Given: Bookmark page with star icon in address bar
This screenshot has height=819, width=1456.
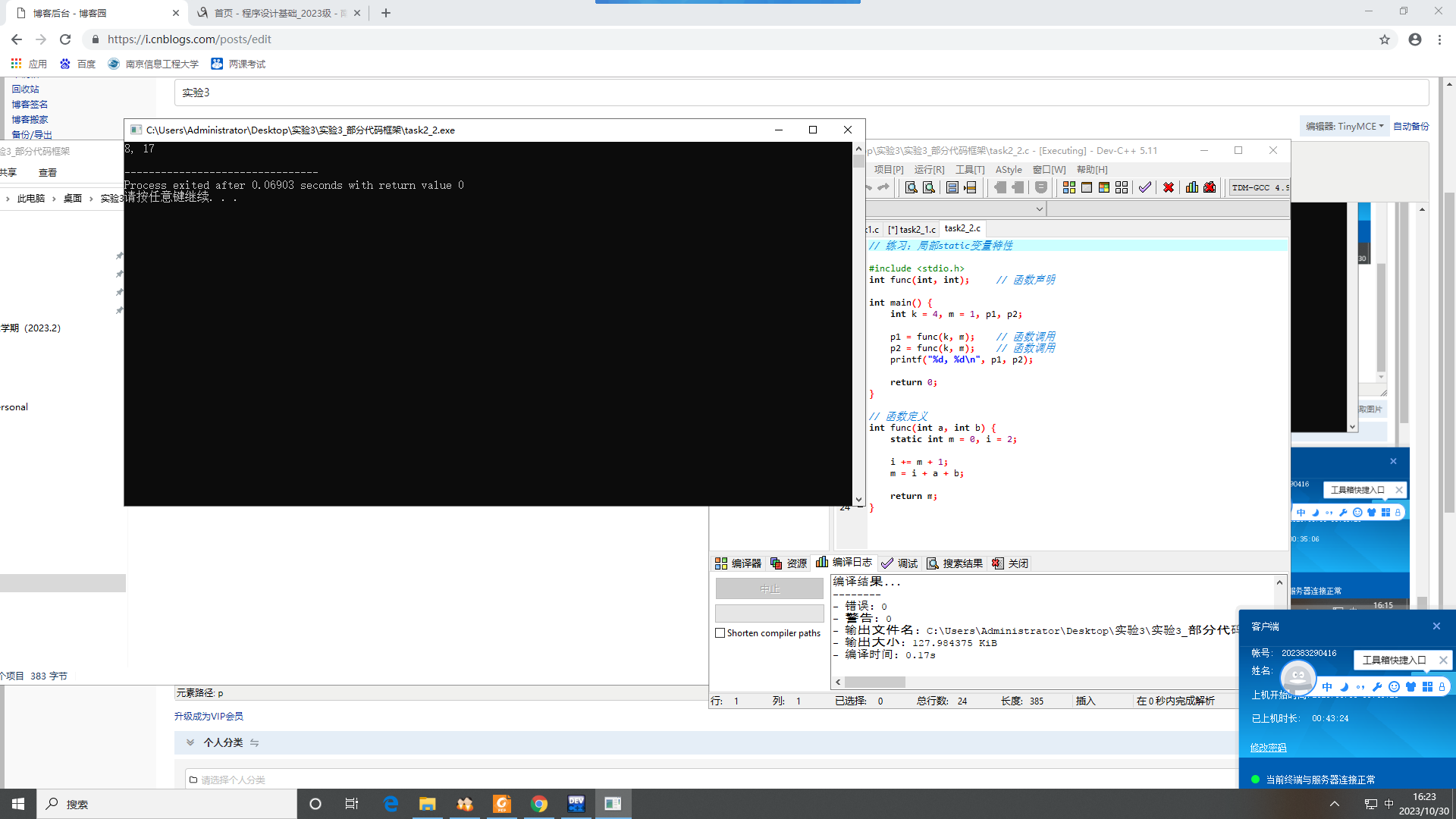Looking at the screenshot, I should (1385, 39).
